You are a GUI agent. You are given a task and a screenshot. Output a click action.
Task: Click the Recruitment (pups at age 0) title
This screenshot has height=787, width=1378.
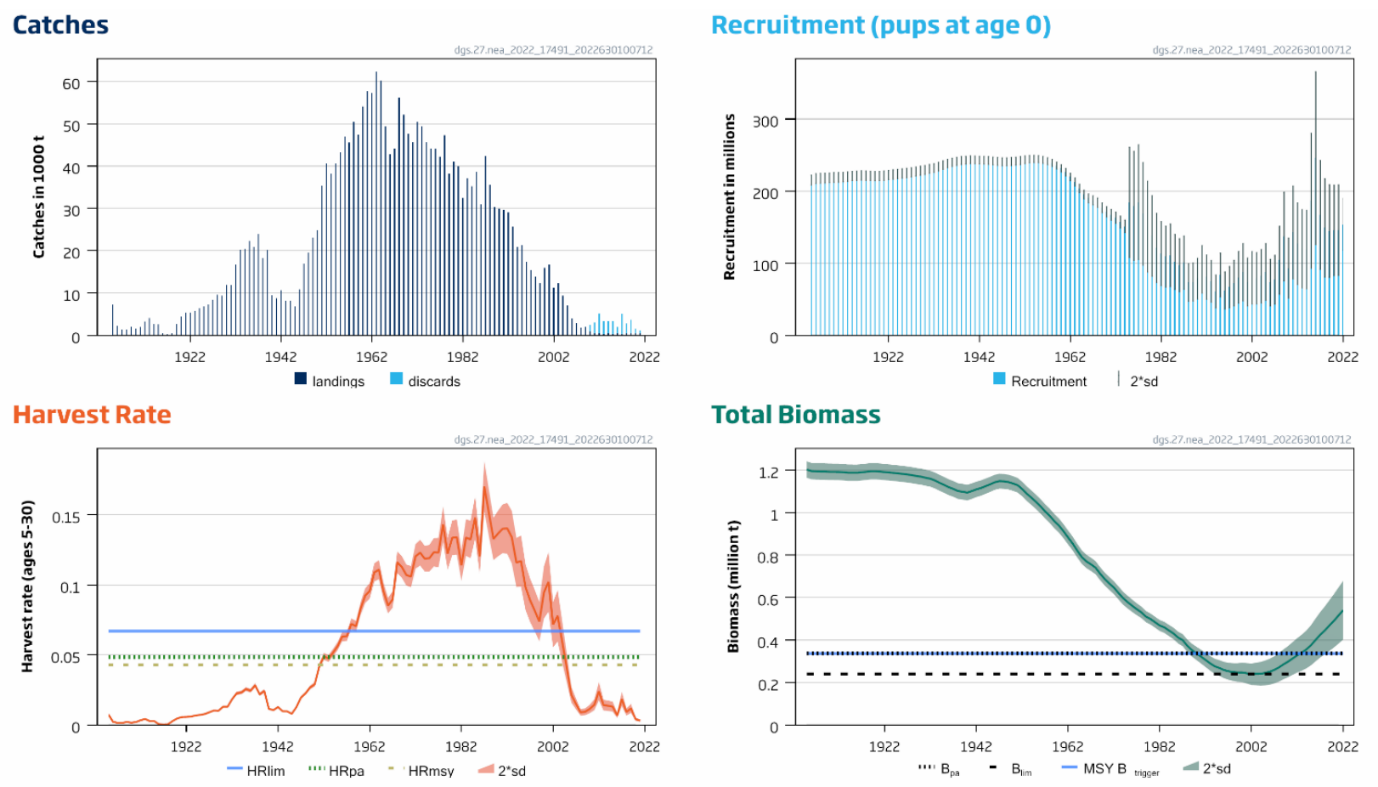point(881,26)
